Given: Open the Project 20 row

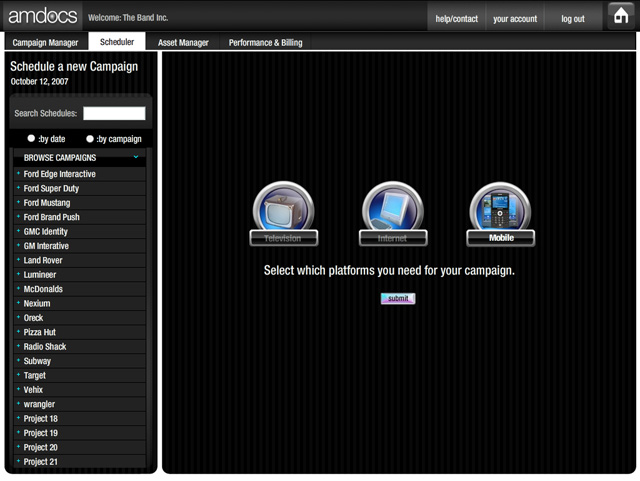Looking at the screenshot, I should point(80,447).
